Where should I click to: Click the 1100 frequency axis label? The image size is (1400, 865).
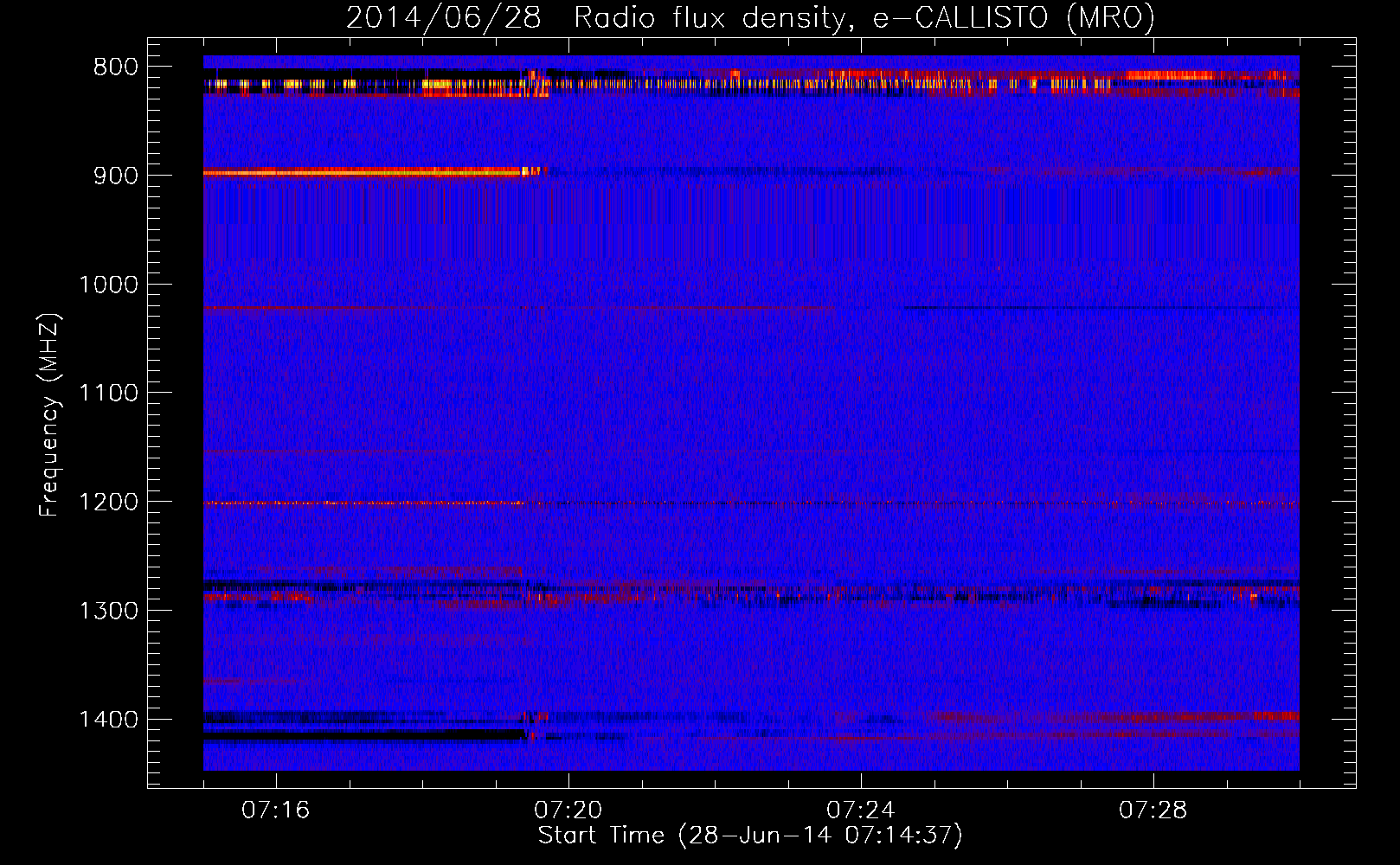(x=109, y=394)
